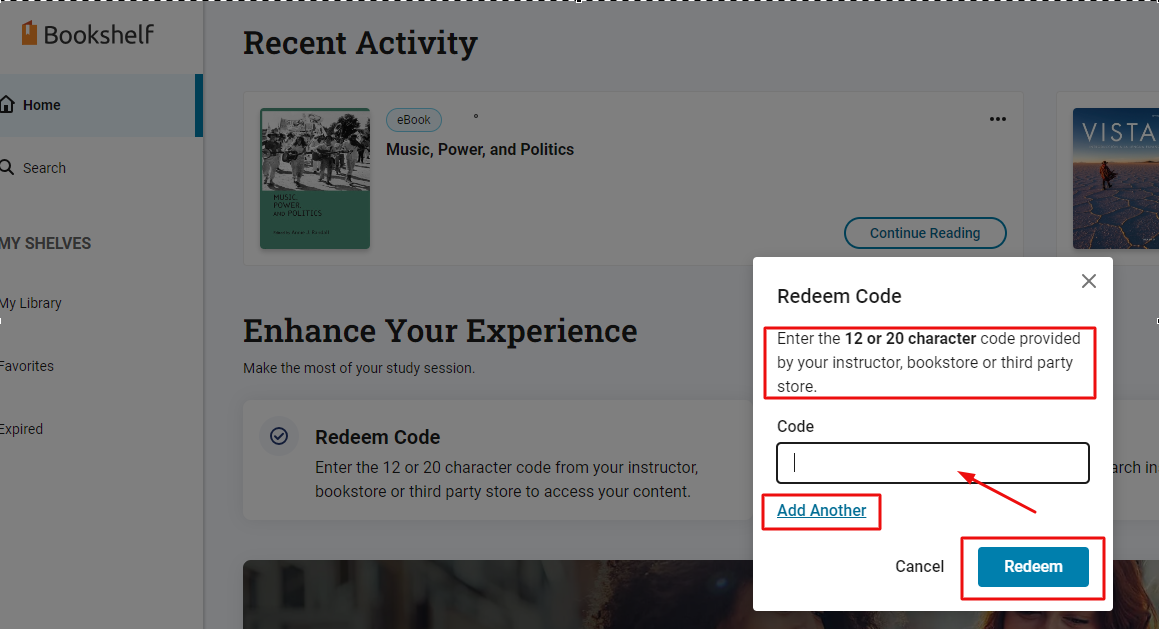The image size is (1159, 629).
Task: Click inside the Code input field
Action: pyautogui.click(x=931, y=462)
